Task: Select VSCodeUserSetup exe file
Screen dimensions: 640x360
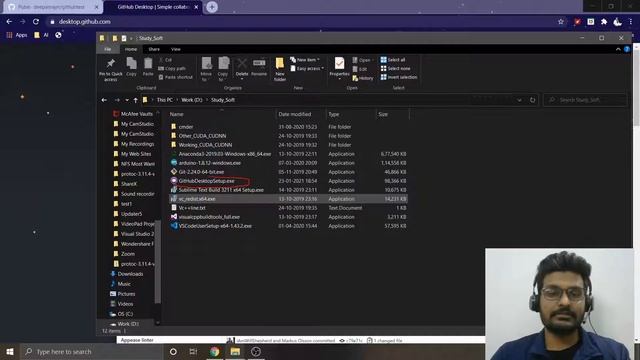Action: click(x=215, y=226)
